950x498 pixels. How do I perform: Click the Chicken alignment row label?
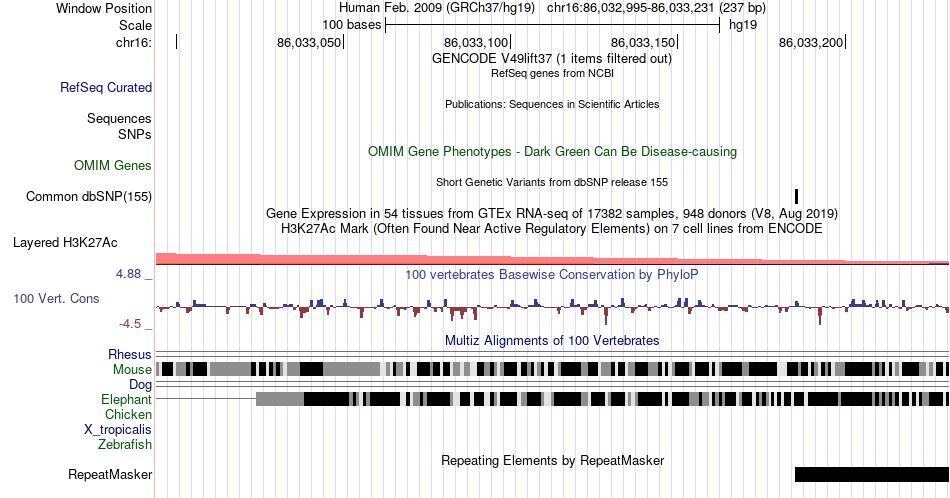click(128, 414)
